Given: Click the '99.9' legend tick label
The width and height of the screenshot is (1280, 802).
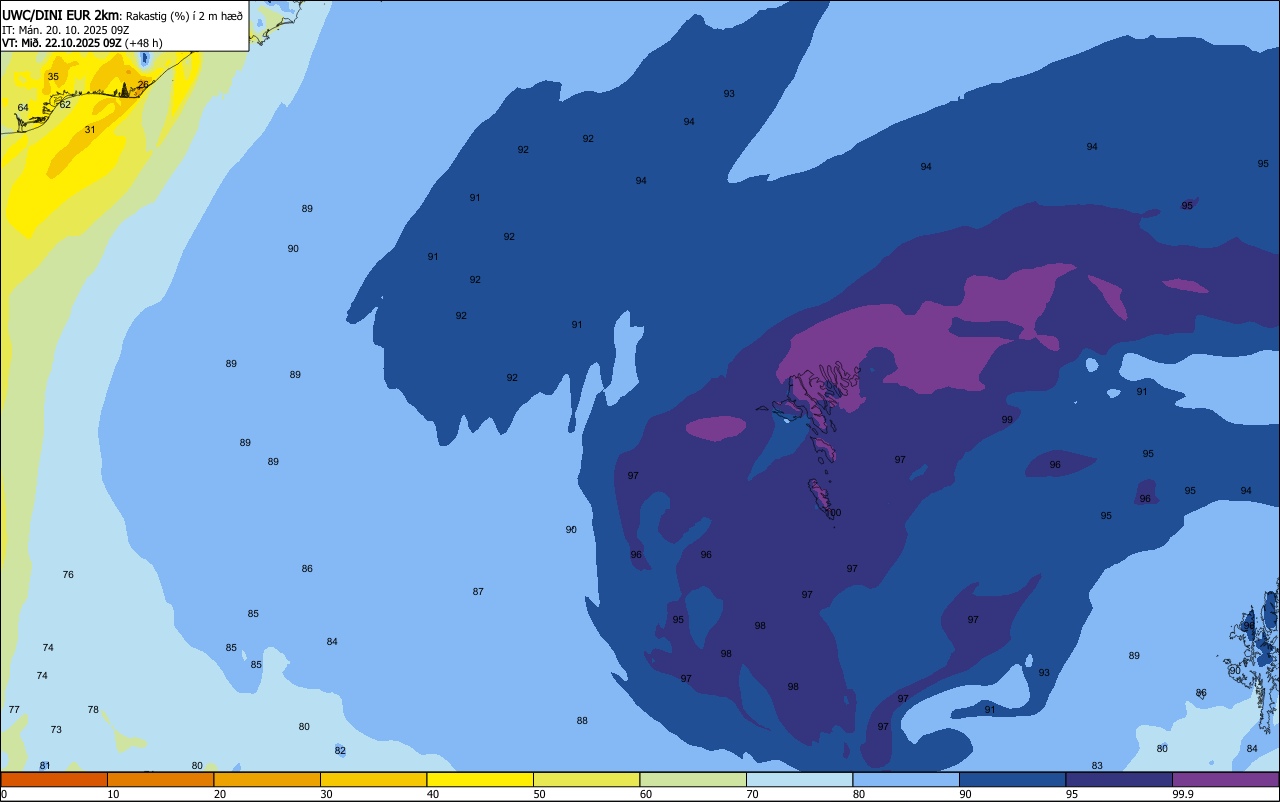Looking at the screenshot, I should (1183, 794).
